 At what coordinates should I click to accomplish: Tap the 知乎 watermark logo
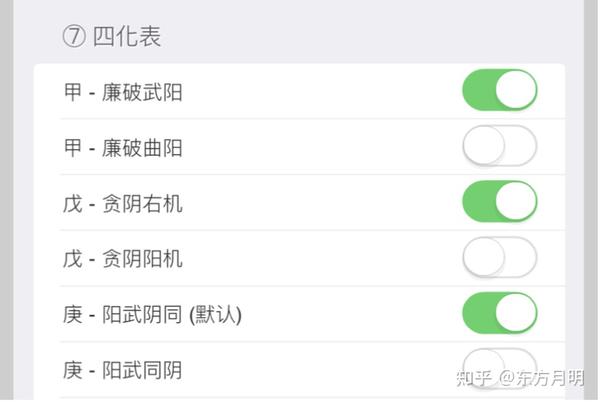473,378
